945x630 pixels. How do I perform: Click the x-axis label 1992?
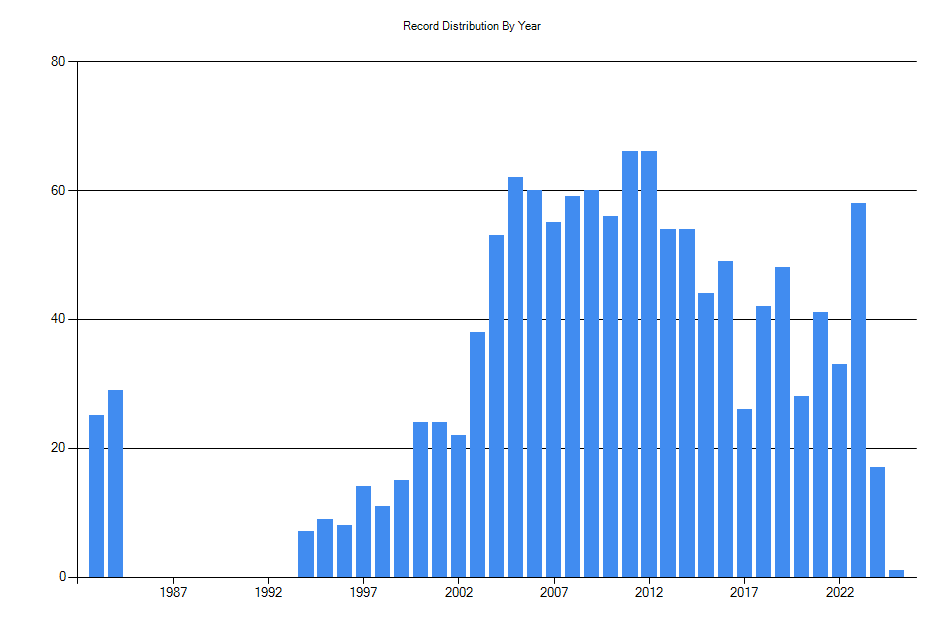pos(268,593)
